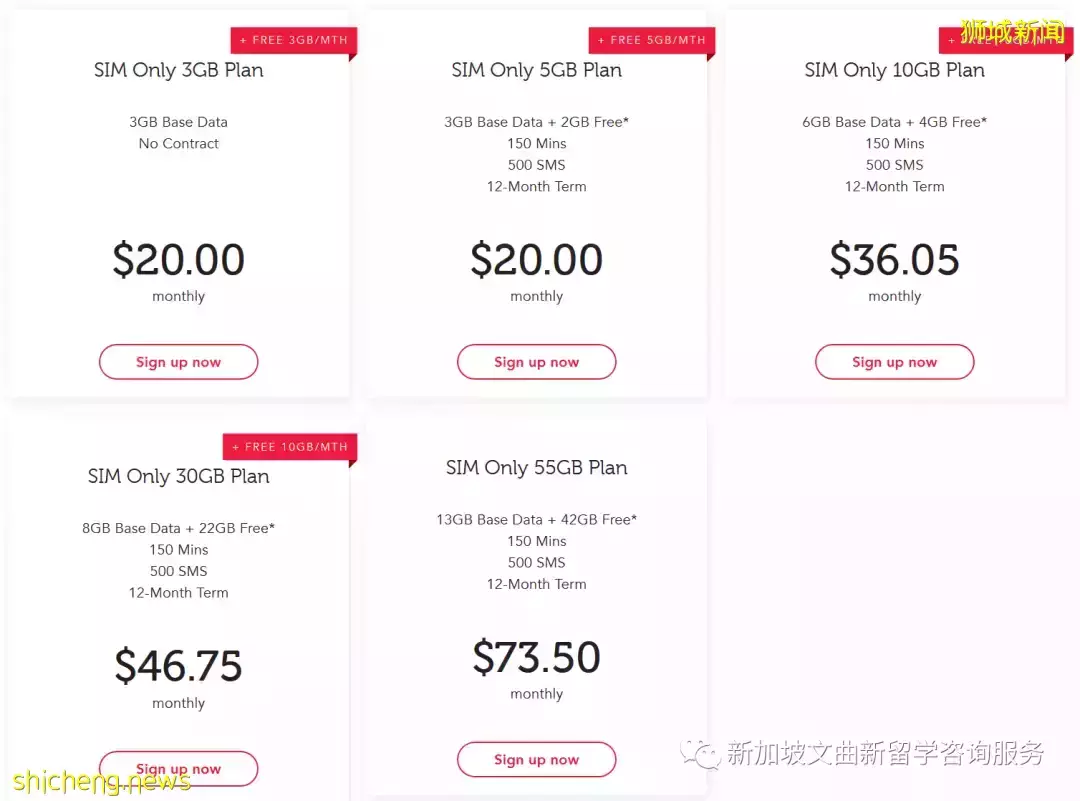Click the WeChat logo icon in watermark
1080x801 pixels.
[700, 754]
